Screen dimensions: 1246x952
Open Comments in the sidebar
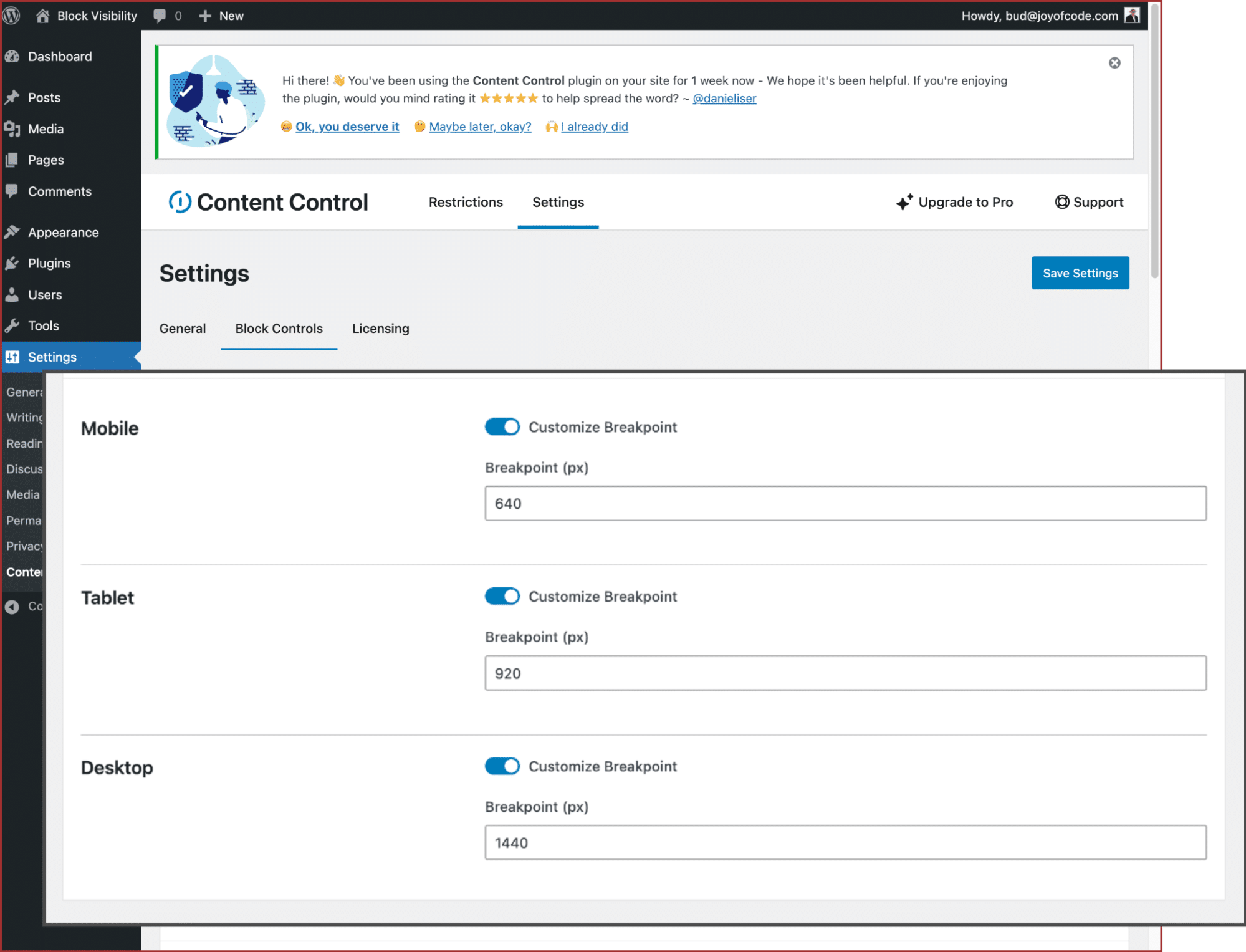click(70, 191)
